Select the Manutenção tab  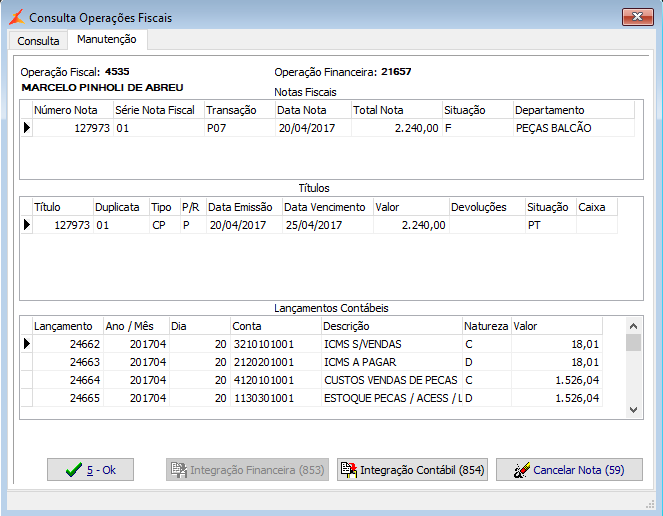click(107, 40)
